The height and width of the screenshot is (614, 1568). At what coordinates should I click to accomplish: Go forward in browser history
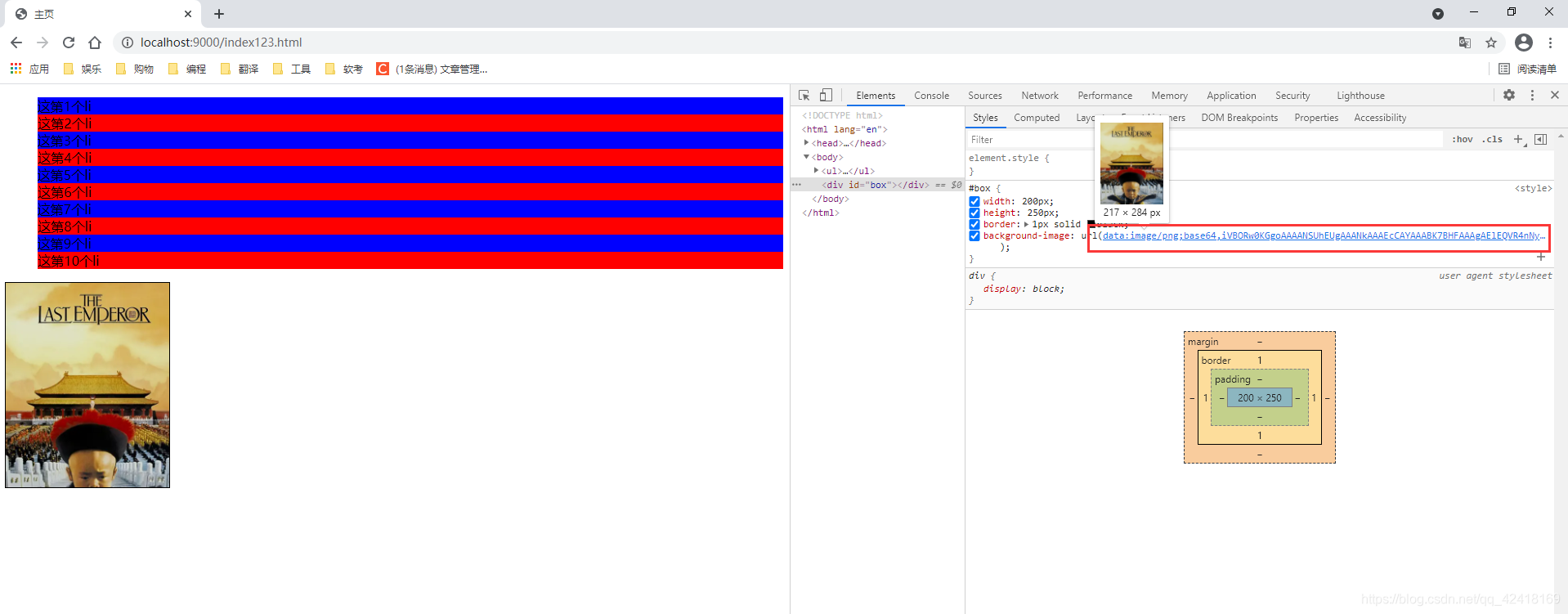[43, 43]
